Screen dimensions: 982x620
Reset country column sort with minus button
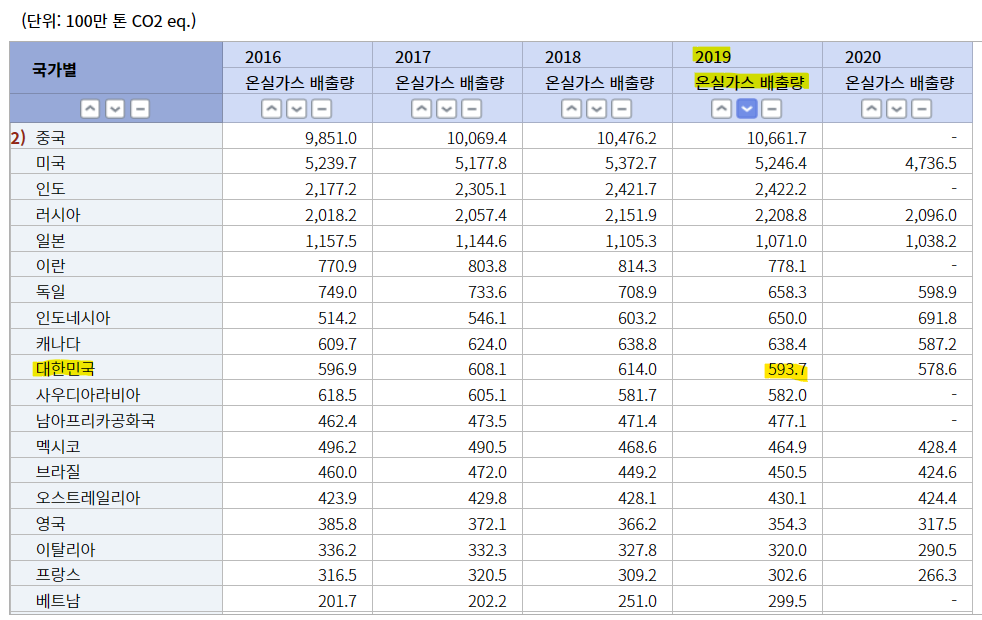140,109
